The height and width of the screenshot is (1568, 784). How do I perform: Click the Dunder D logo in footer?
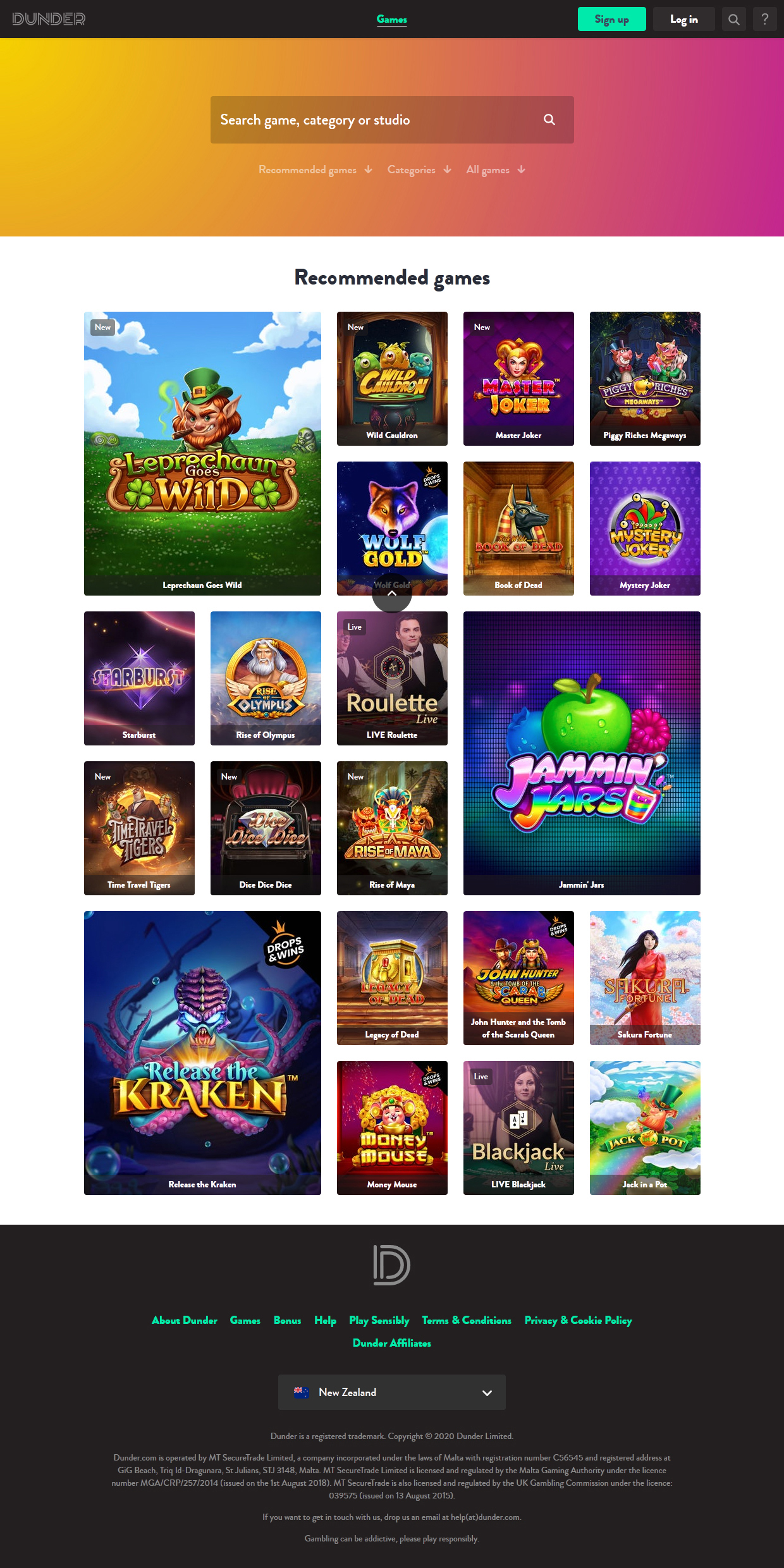pos(392,1265)
